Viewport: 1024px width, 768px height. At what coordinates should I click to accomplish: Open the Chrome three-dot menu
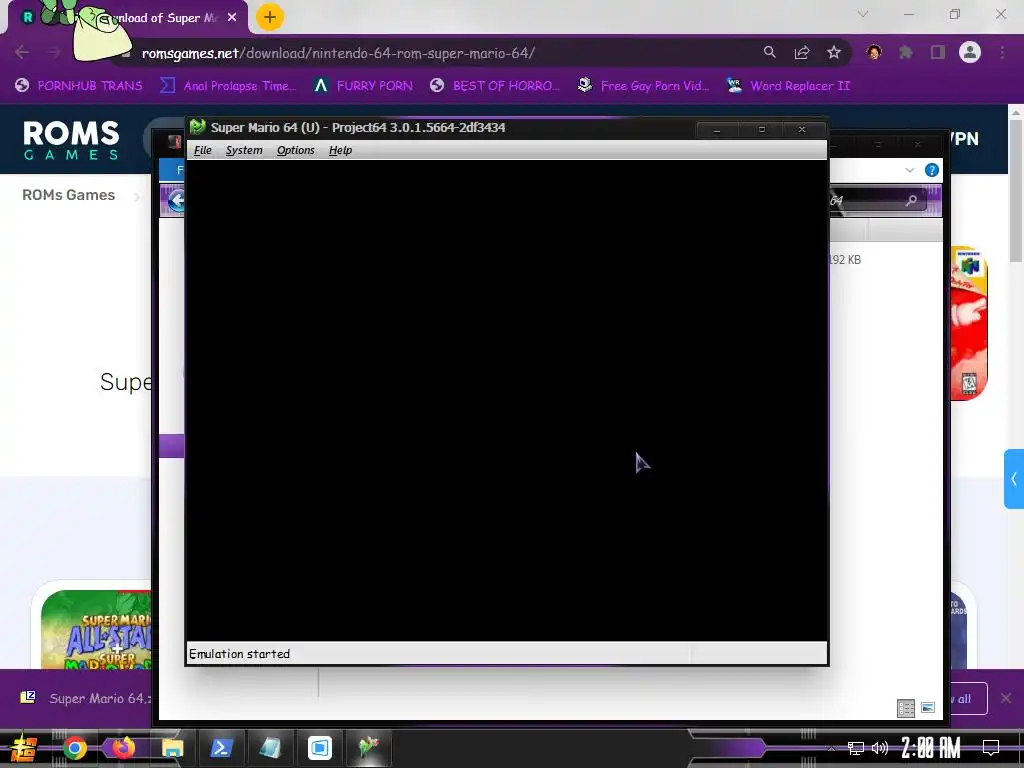pos(1002,52)
